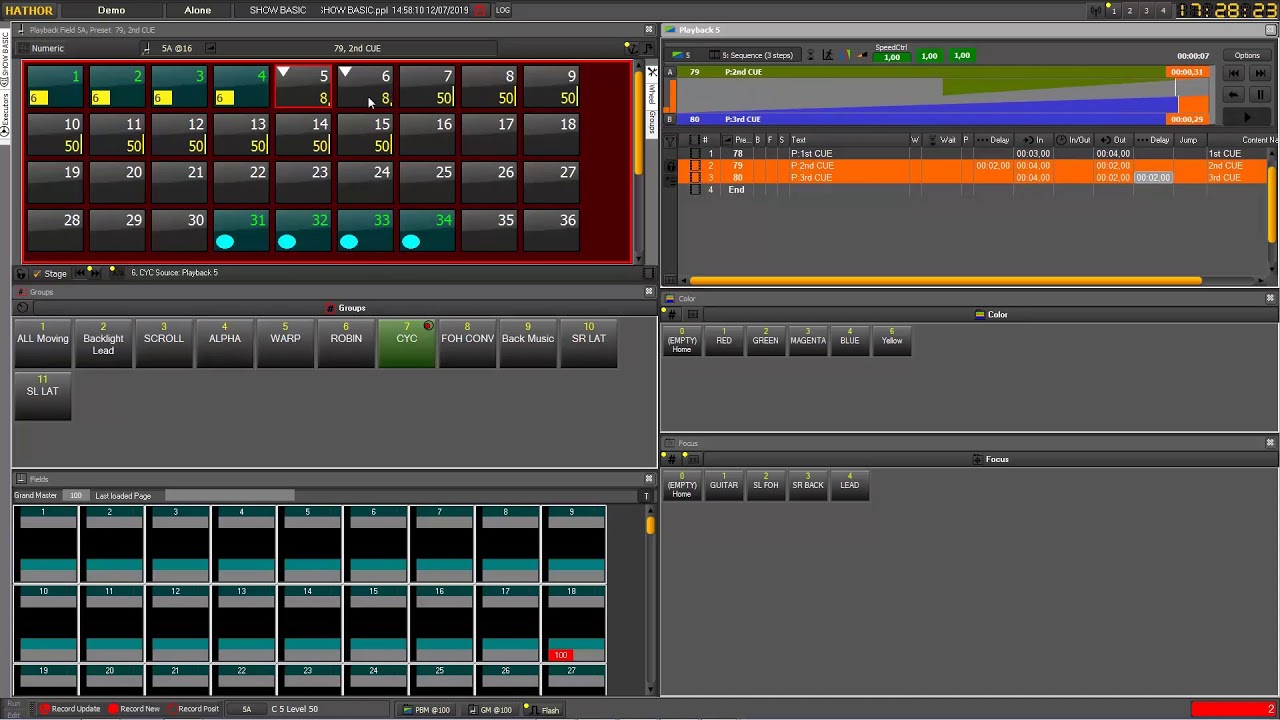The image size is (1280, 720).
Task: Select channel 5 in the playback field
Action: coord(303,87)
